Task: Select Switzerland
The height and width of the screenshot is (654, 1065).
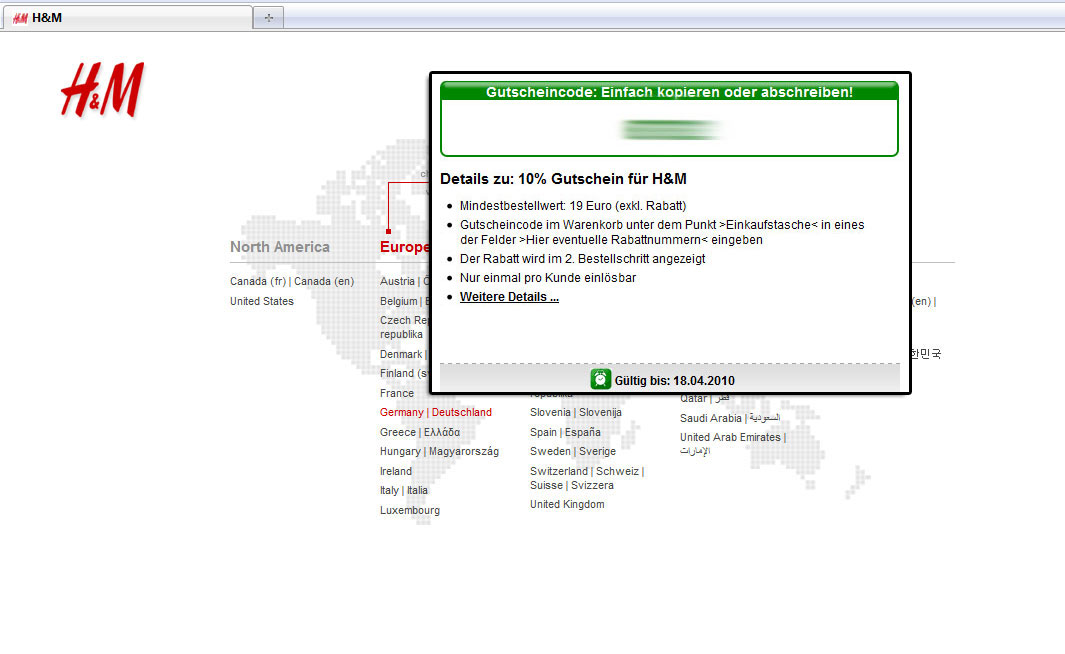Action: click(559, 471)
